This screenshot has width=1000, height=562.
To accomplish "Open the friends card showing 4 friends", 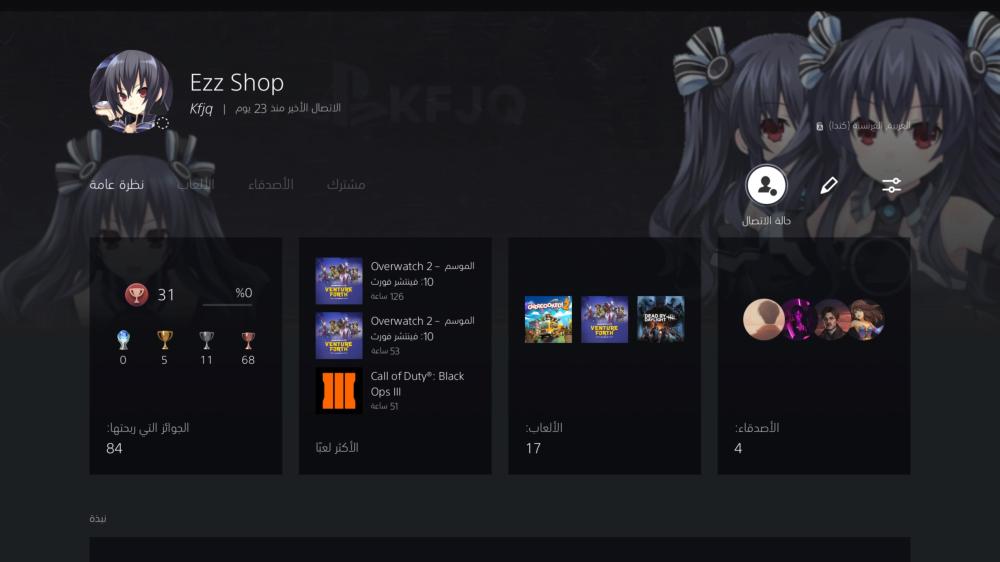I will 814,355.
